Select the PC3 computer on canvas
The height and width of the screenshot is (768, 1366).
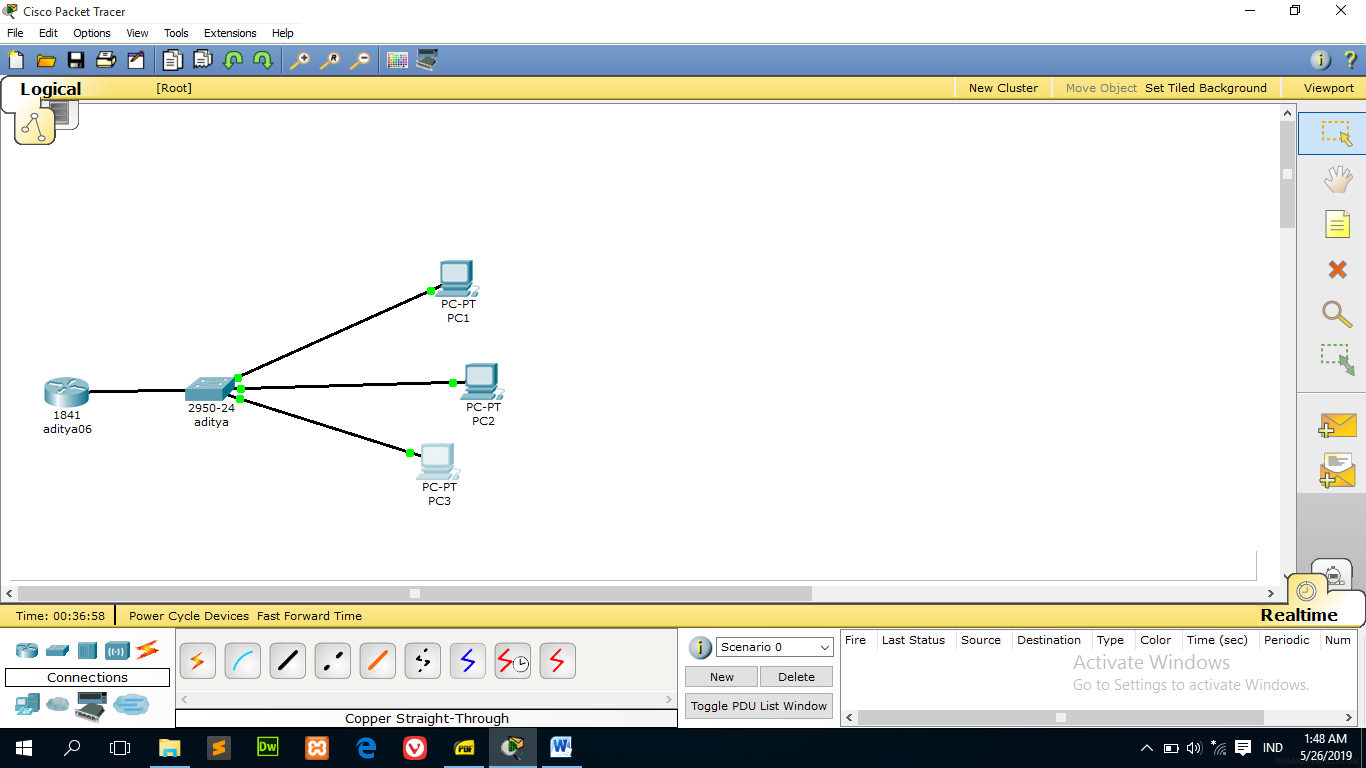pos(437,461)
